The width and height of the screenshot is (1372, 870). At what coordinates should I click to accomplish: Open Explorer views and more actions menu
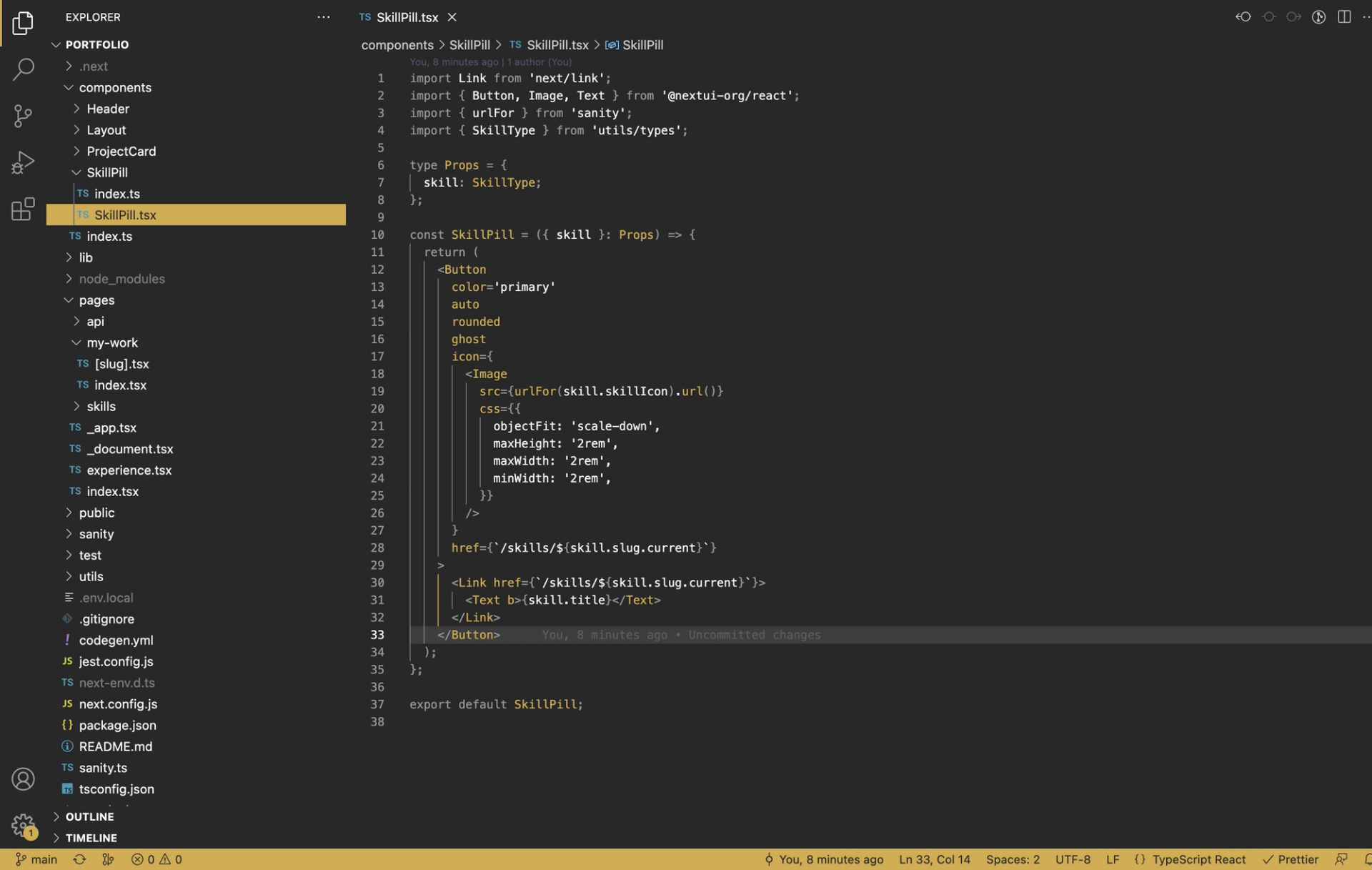point(324,17)
